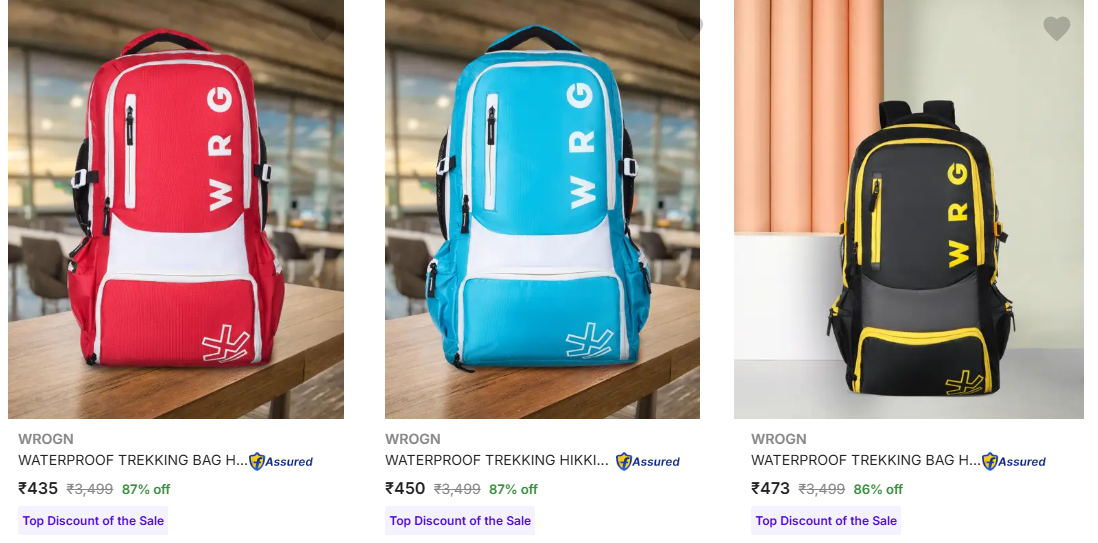Click Top Discount of the Sale under ₹435
1098x543 pixels.
[x=93, y=521]
